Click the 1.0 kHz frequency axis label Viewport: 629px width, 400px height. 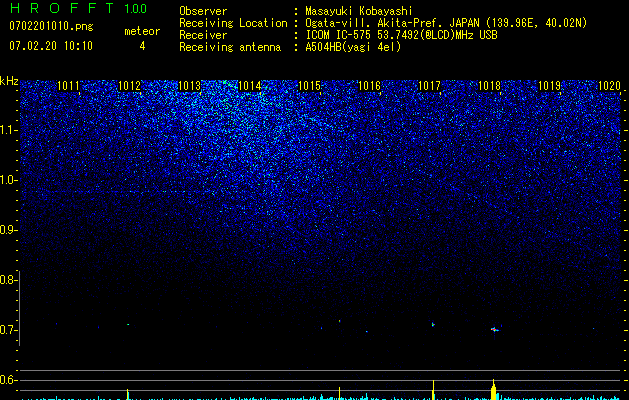point(7,180)
